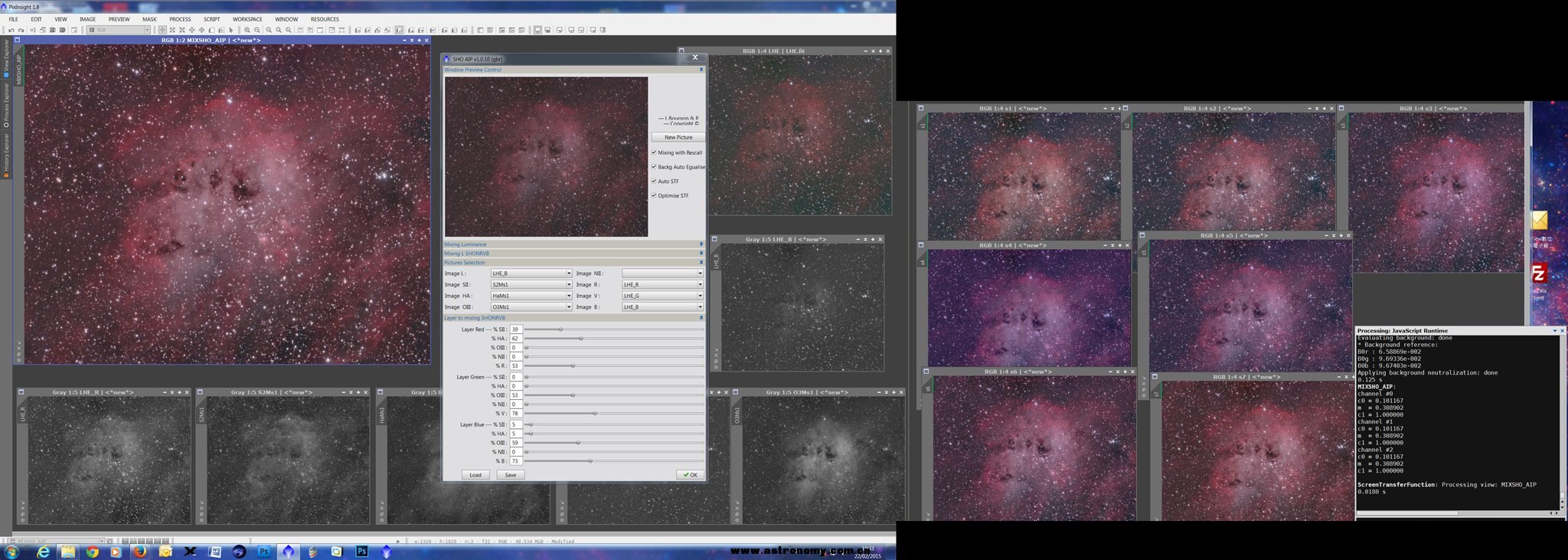1568x560 pixels.
Task: Open the WORKSPACE menu
Action: (247, 19)
